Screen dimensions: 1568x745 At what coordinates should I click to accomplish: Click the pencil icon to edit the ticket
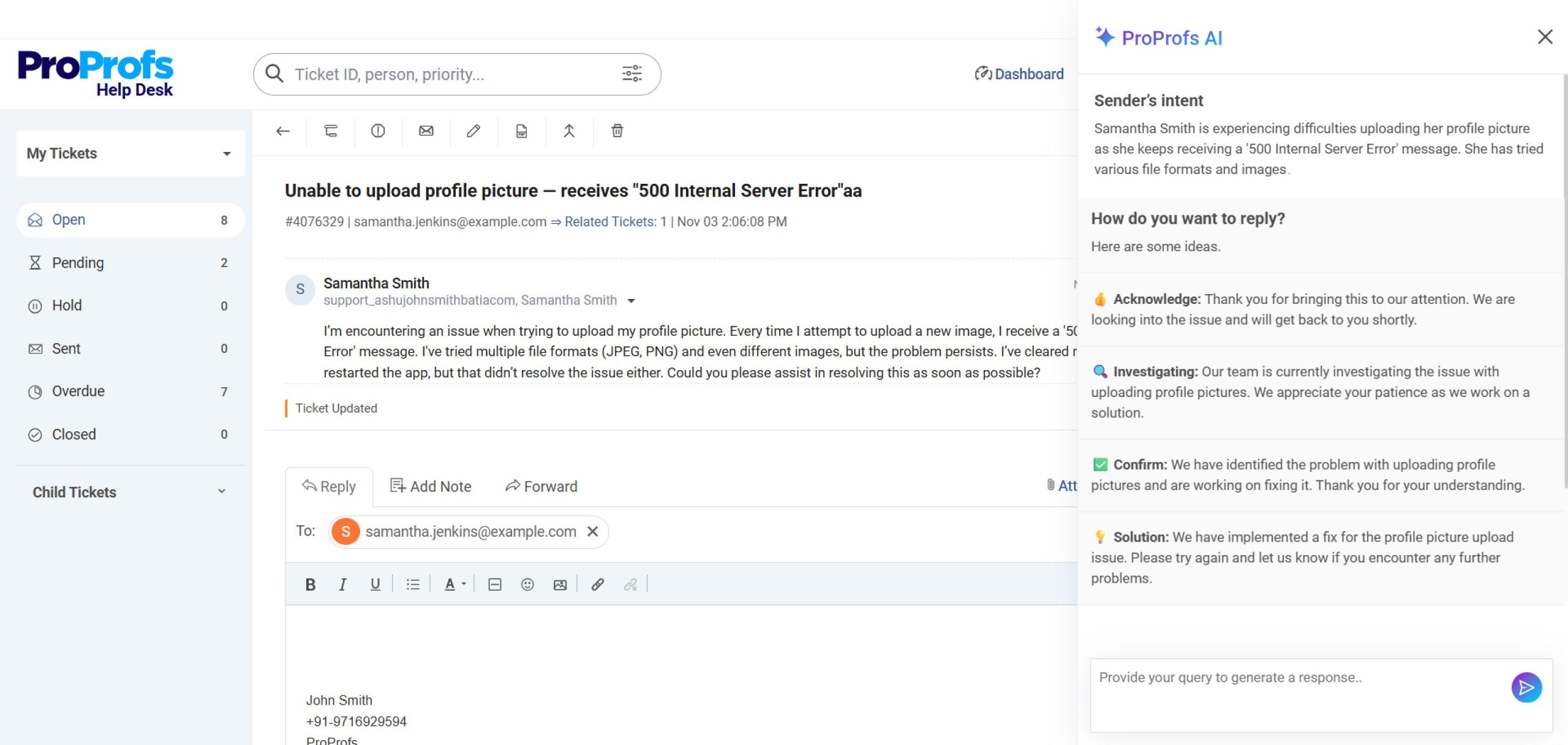coord(473,131)
